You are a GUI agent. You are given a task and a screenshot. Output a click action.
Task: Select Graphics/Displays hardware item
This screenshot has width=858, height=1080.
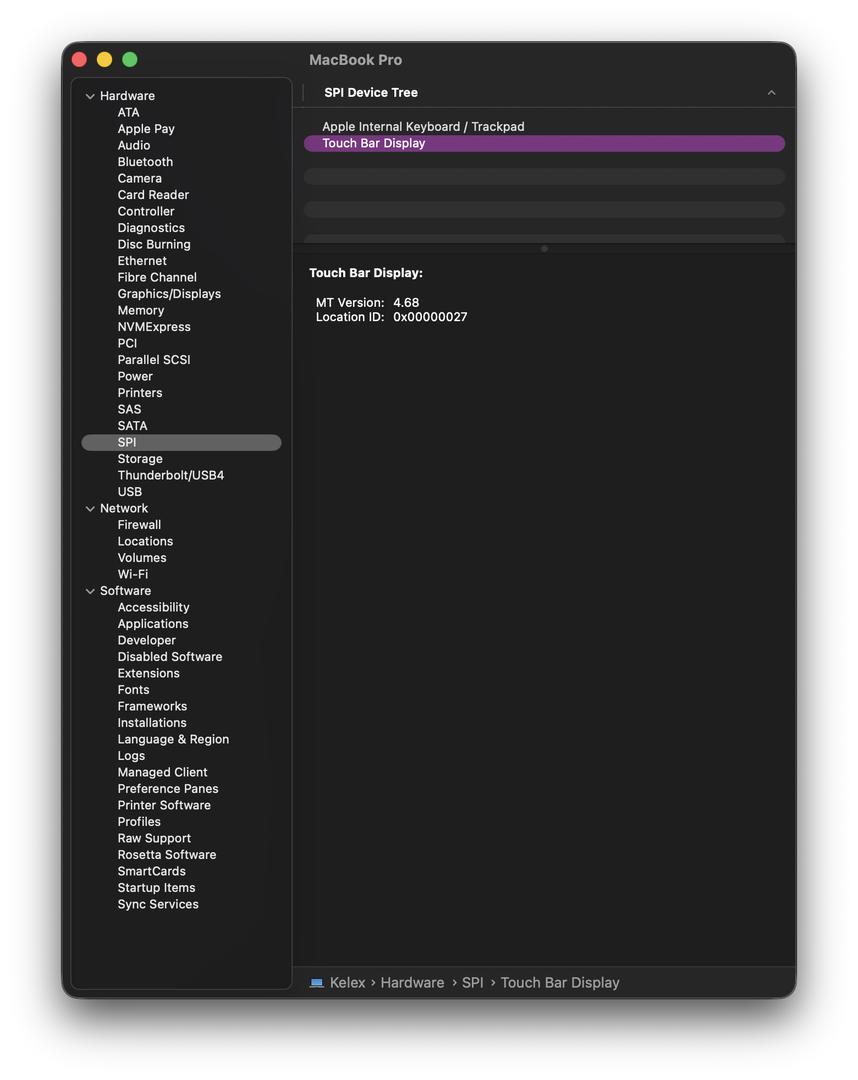(169, 294)
